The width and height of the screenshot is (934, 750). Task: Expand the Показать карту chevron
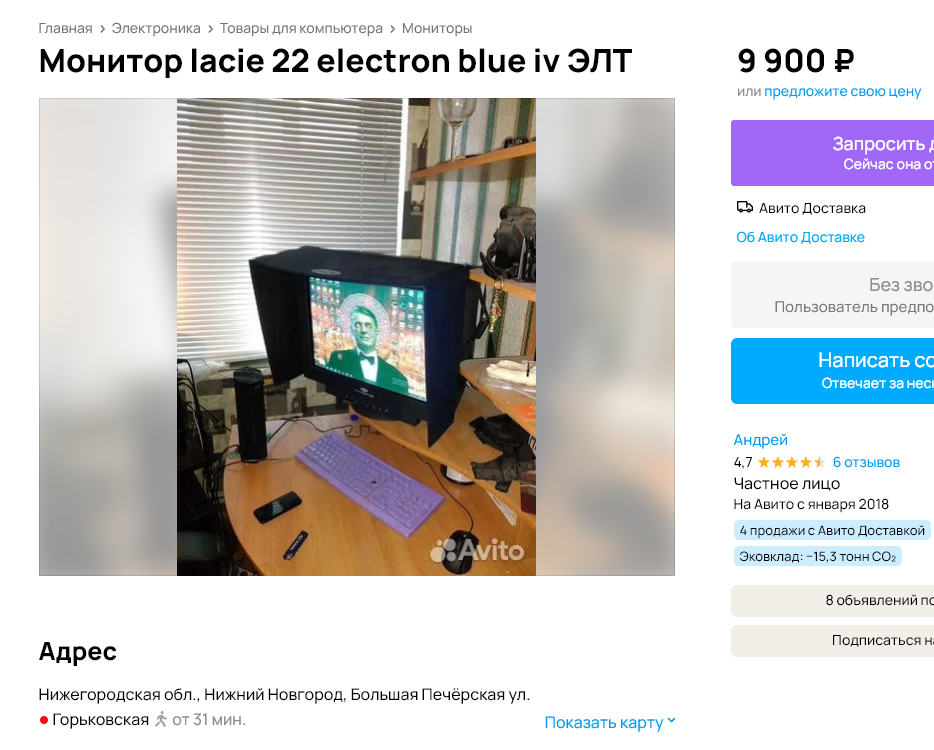671,721
